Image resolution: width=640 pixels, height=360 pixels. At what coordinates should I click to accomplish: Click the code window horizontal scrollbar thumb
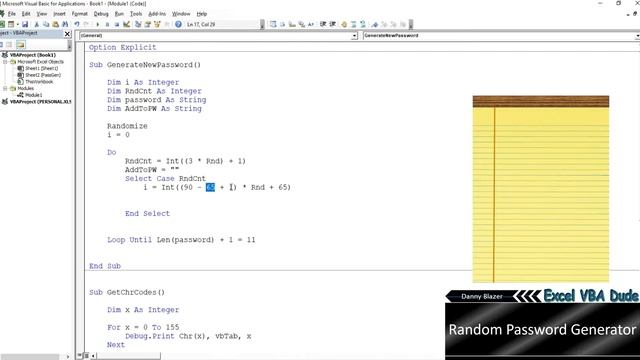129,356
